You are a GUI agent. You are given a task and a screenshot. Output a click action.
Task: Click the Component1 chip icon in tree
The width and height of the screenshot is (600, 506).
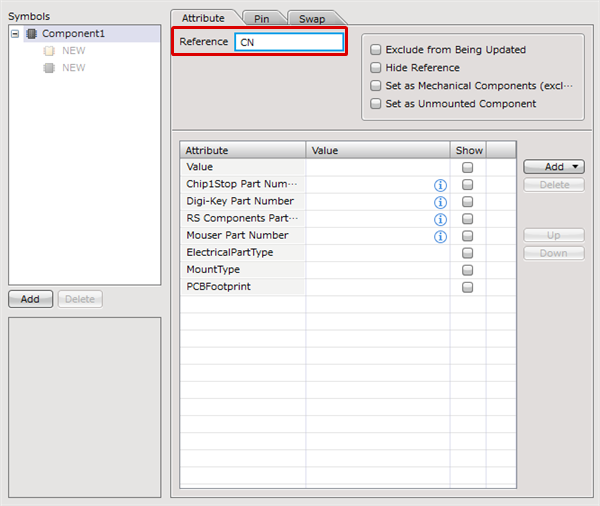click(32, 34)
